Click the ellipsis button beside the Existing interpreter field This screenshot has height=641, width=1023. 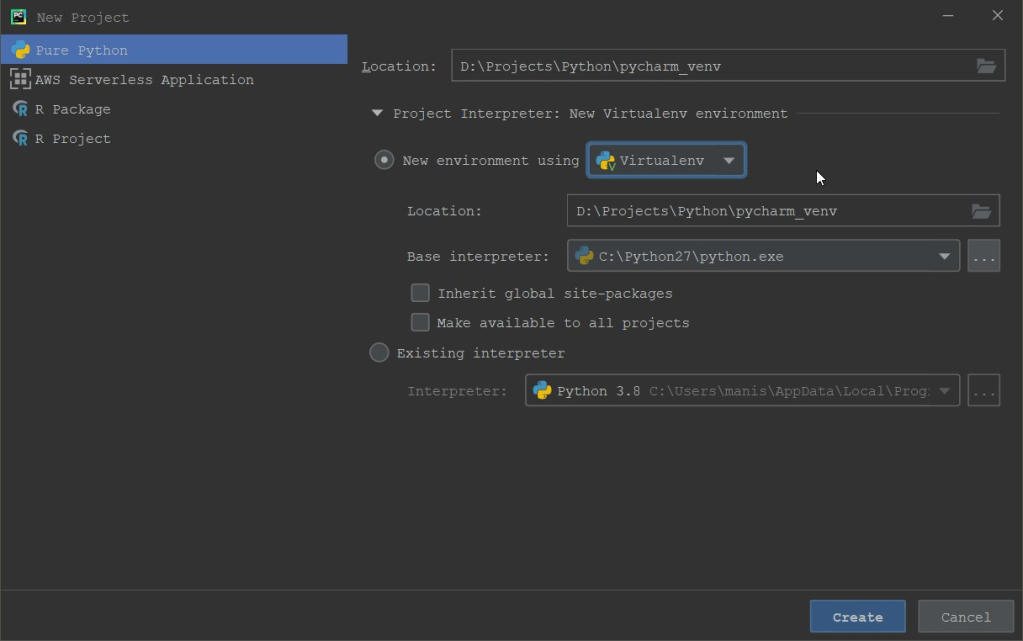click(x=984, y=391)
